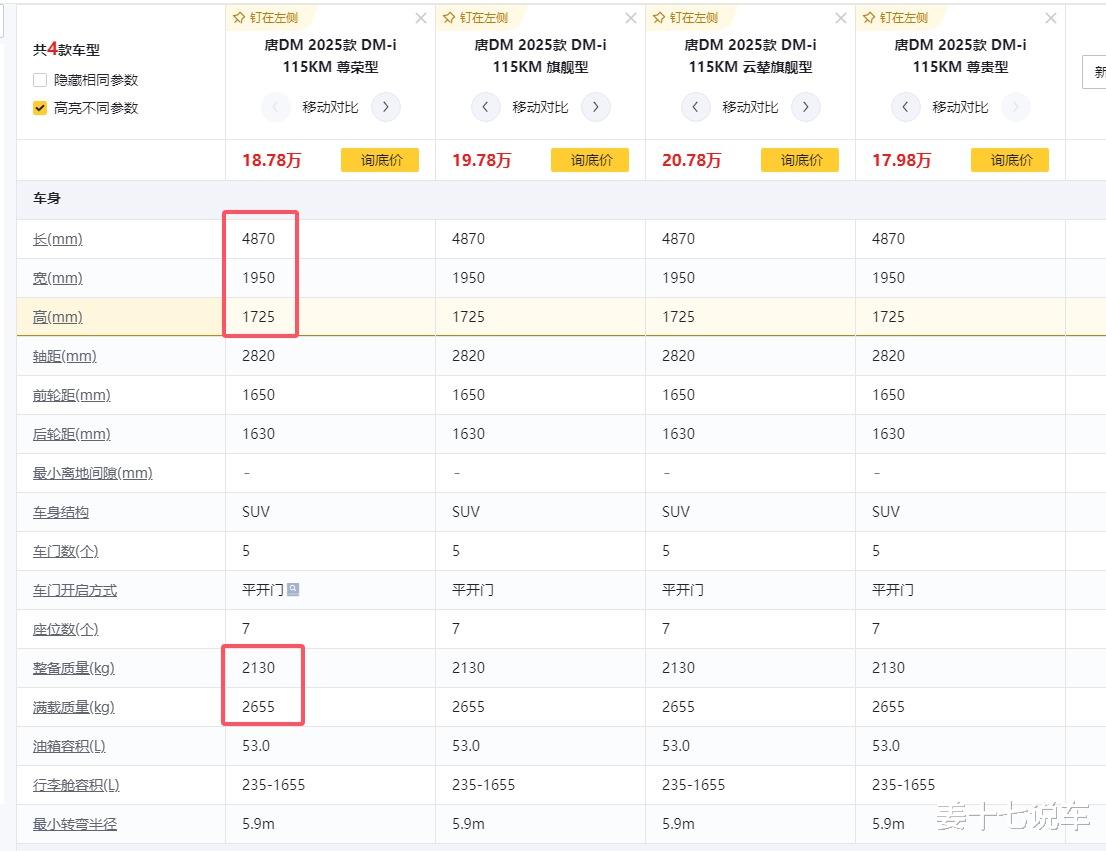The width and height of the screenshot is (1106, 851).
Task: Move 云辇旗舰型 column left
Action: [695, 107]
